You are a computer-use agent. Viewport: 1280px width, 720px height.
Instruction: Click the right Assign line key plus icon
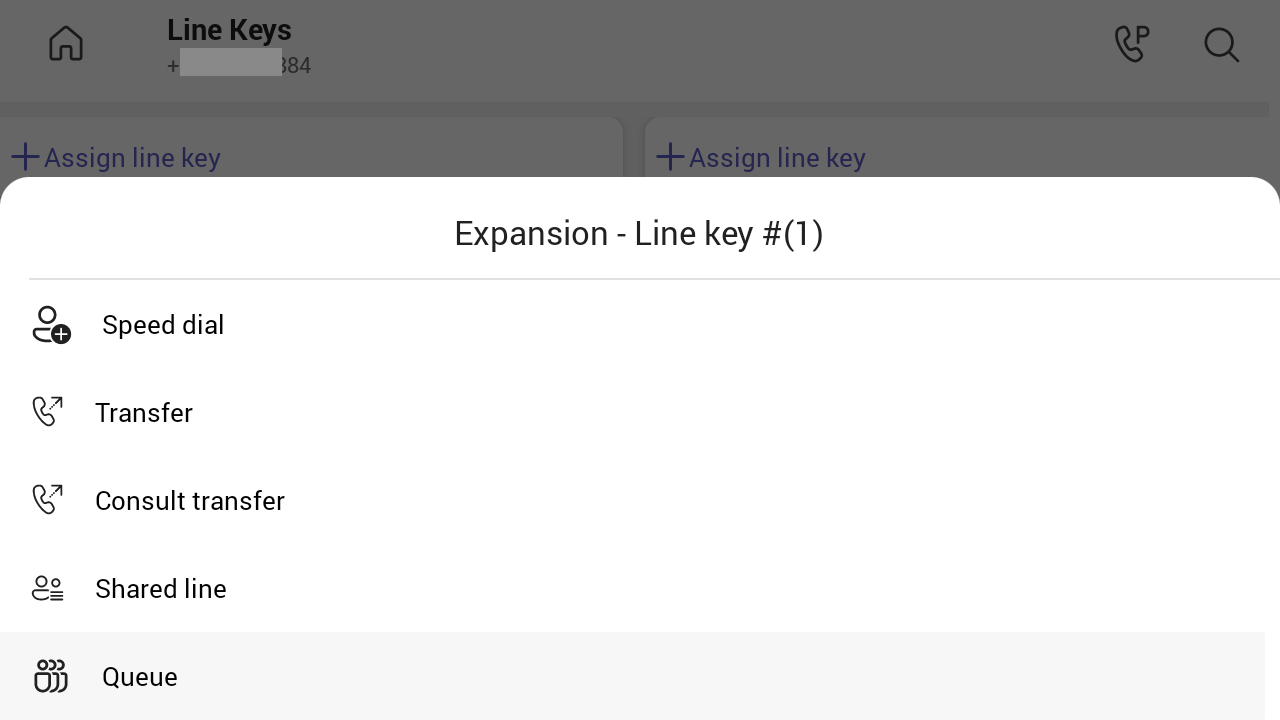(670, 157)
